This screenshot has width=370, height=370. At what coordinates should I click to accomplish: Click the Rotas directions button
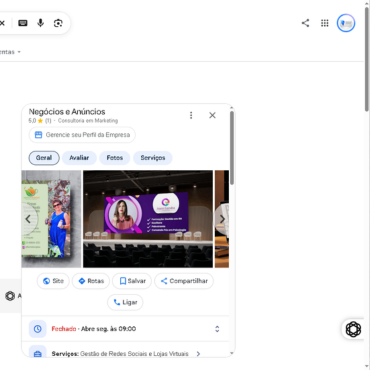[91, 281]
